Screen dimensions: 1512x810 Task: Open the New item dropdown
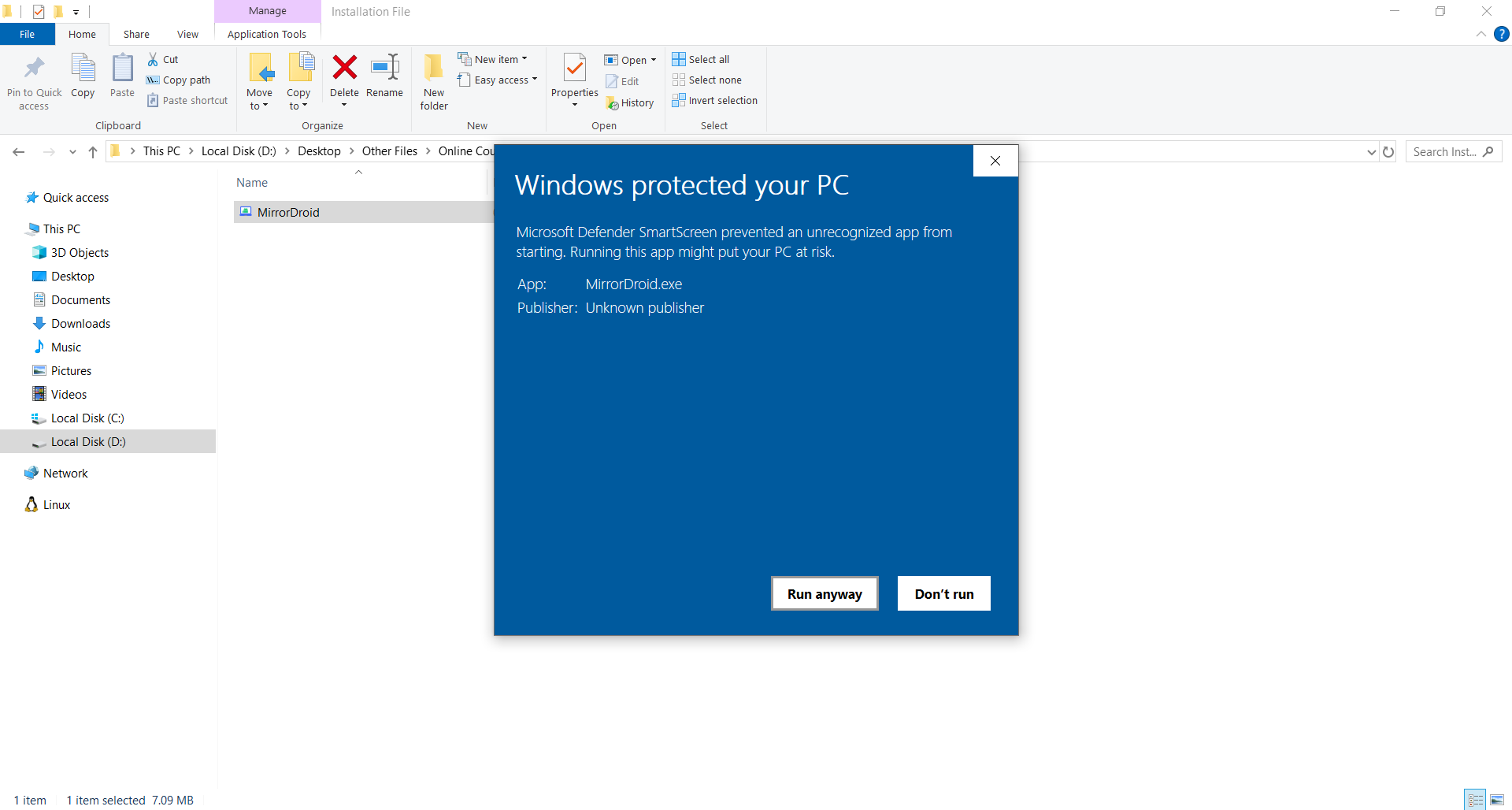point(493,59)
